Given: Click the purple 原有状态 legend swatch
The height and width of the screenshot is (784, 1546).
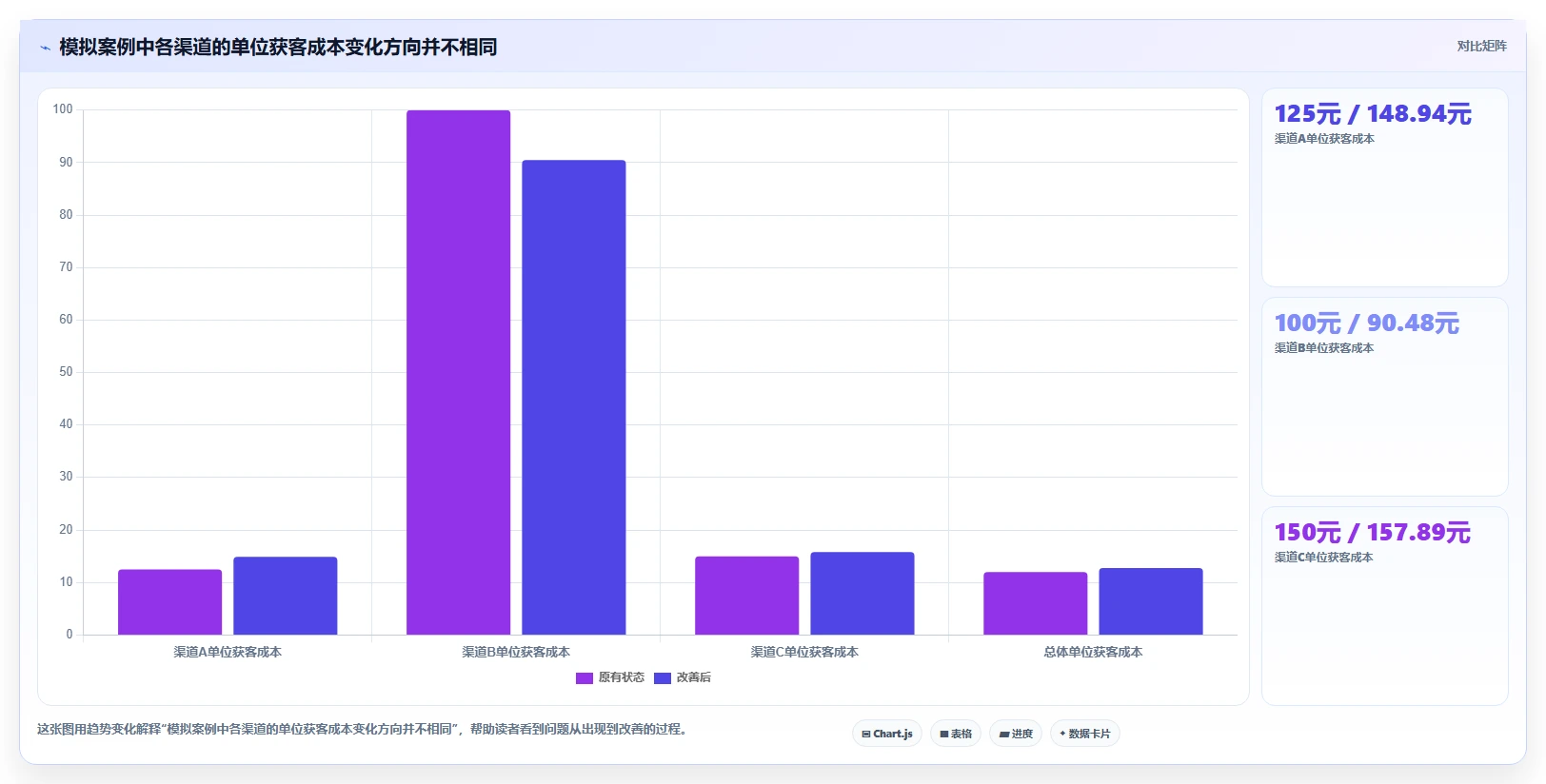Looking at the screenshot, I should point(585,678).
